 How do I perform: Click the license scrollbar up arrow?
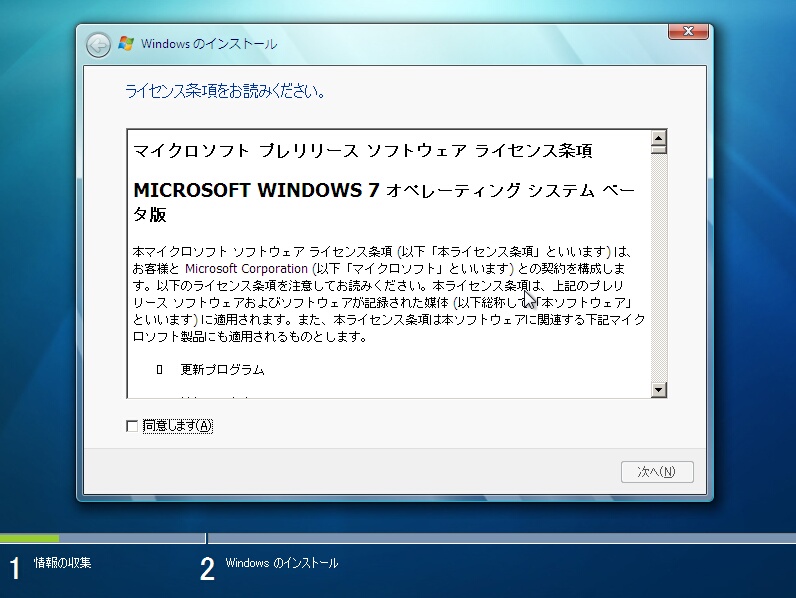(658, 138)
